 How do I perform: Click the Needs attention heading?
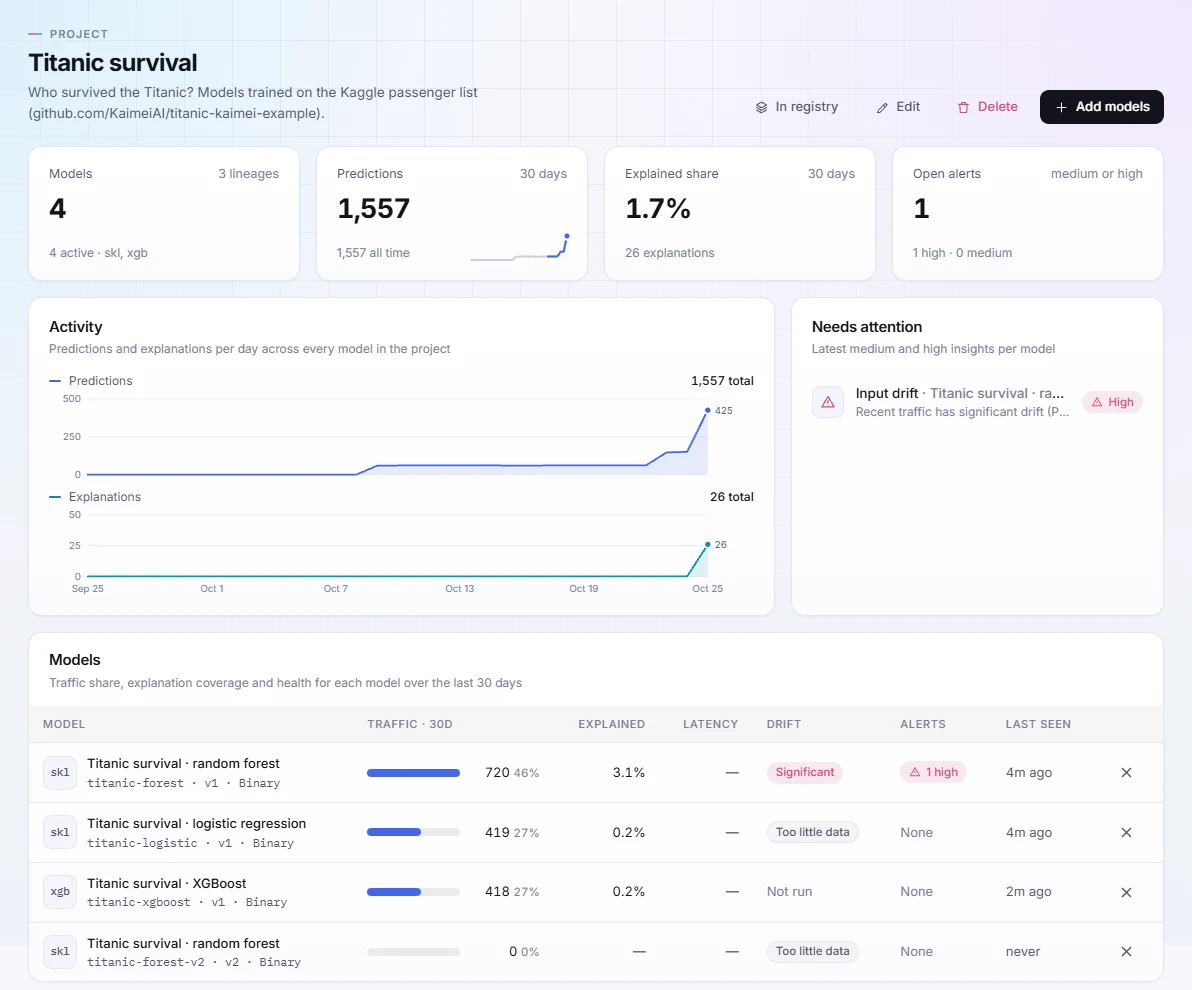pyautogui.click(x=867, y=327)
